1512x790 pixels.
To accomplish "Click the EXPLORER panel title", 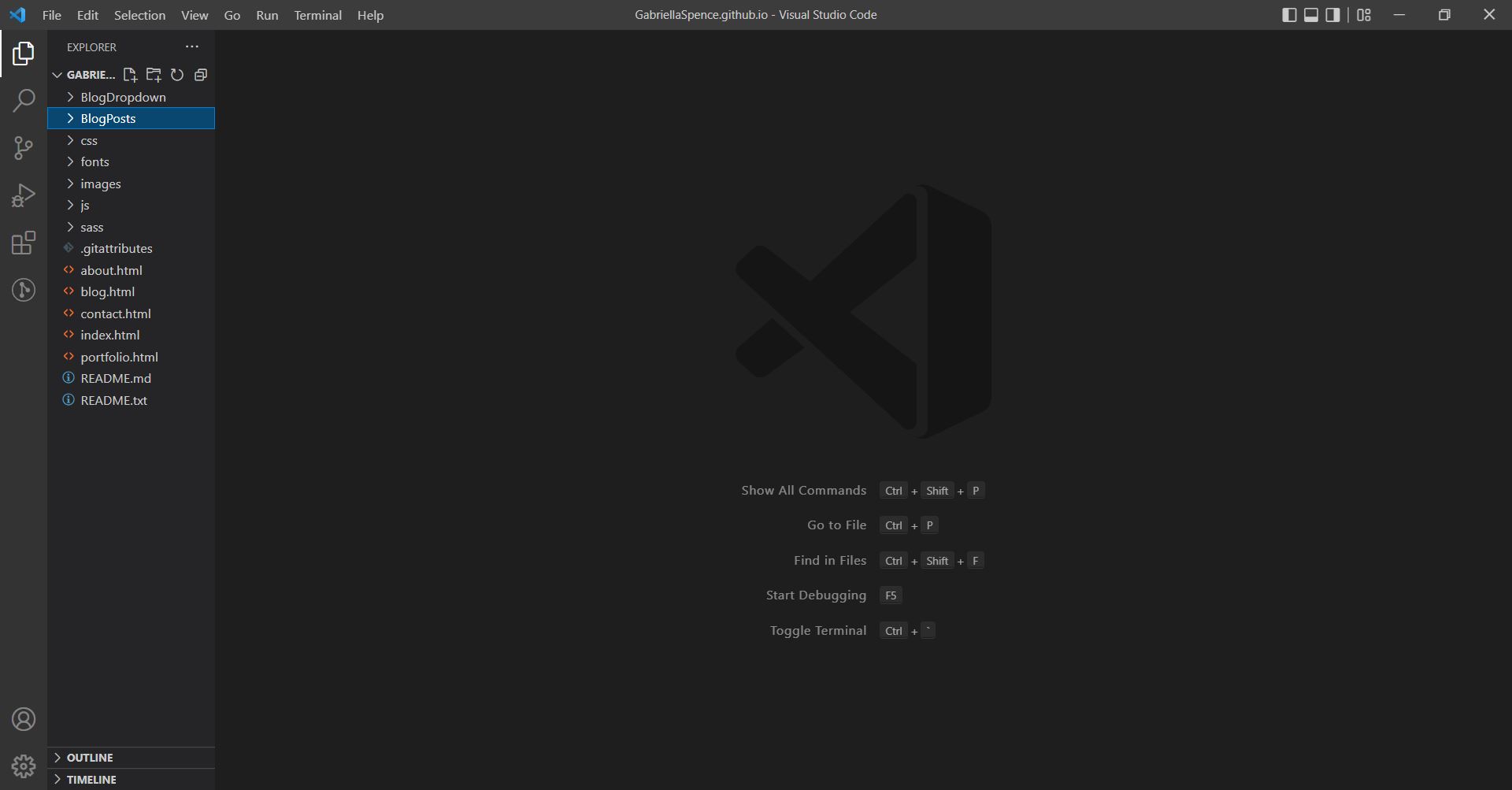I will click(x=91, y=47).
